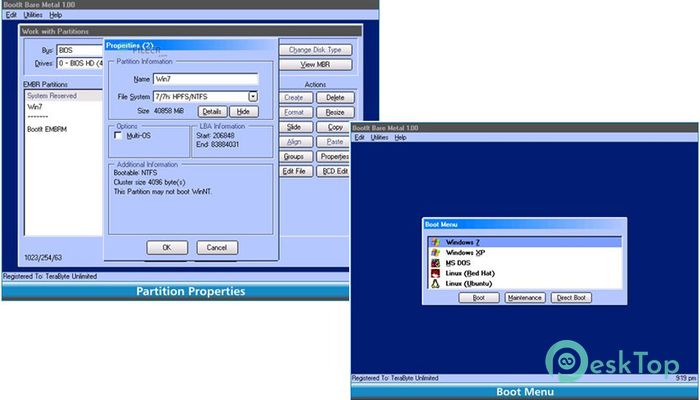Select the Windows 7 boot entry
Image resolution: width=700 pixels, height=400 pixels.
525,242
